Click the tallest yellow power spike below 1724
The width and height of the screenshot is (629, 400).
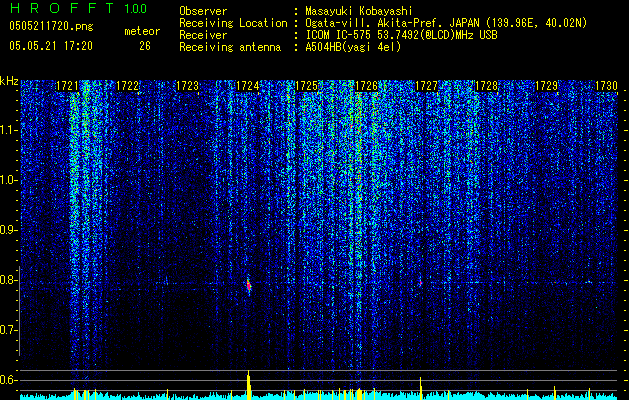click(x=249, y=385)
